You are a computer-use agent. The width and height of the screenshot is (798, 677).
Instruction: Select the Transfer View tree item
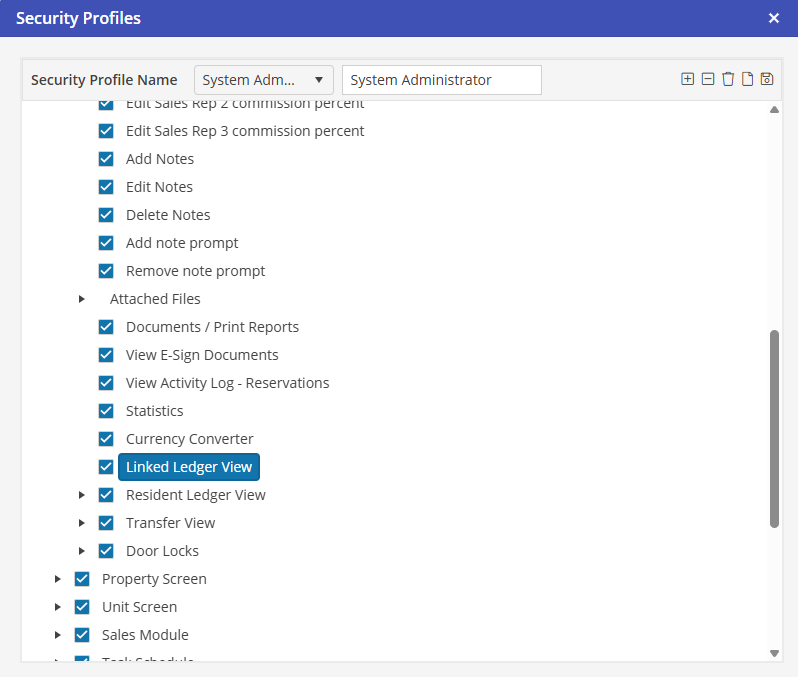tap(170, 523)
